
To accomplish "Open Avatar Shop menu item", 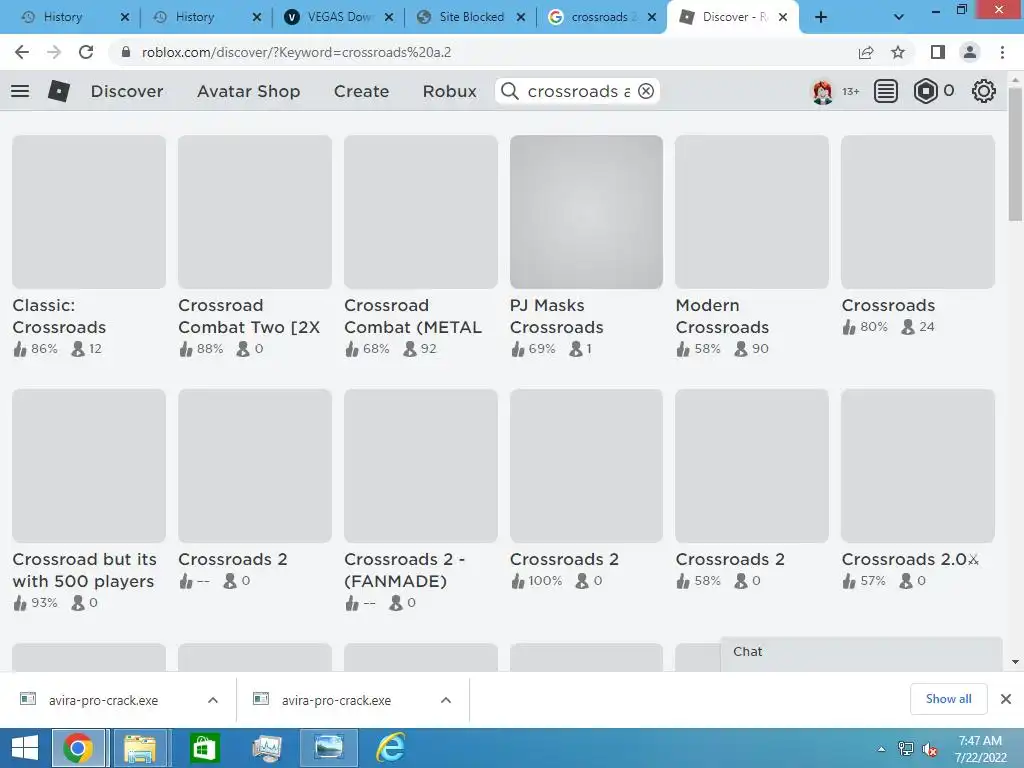I will pyautogui.click(x=249, y=91).
